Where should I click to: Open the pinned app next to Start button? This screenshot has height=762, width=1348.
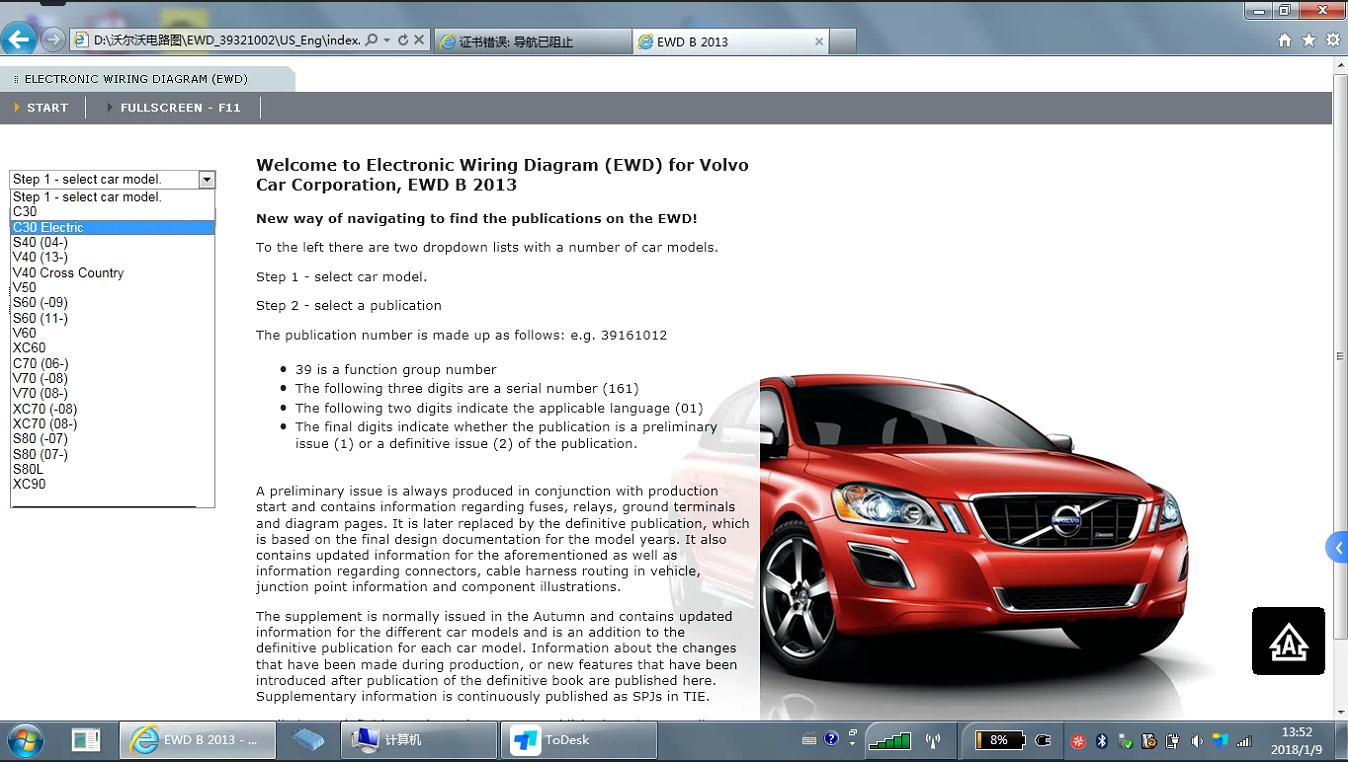click(x=86, y=740)
